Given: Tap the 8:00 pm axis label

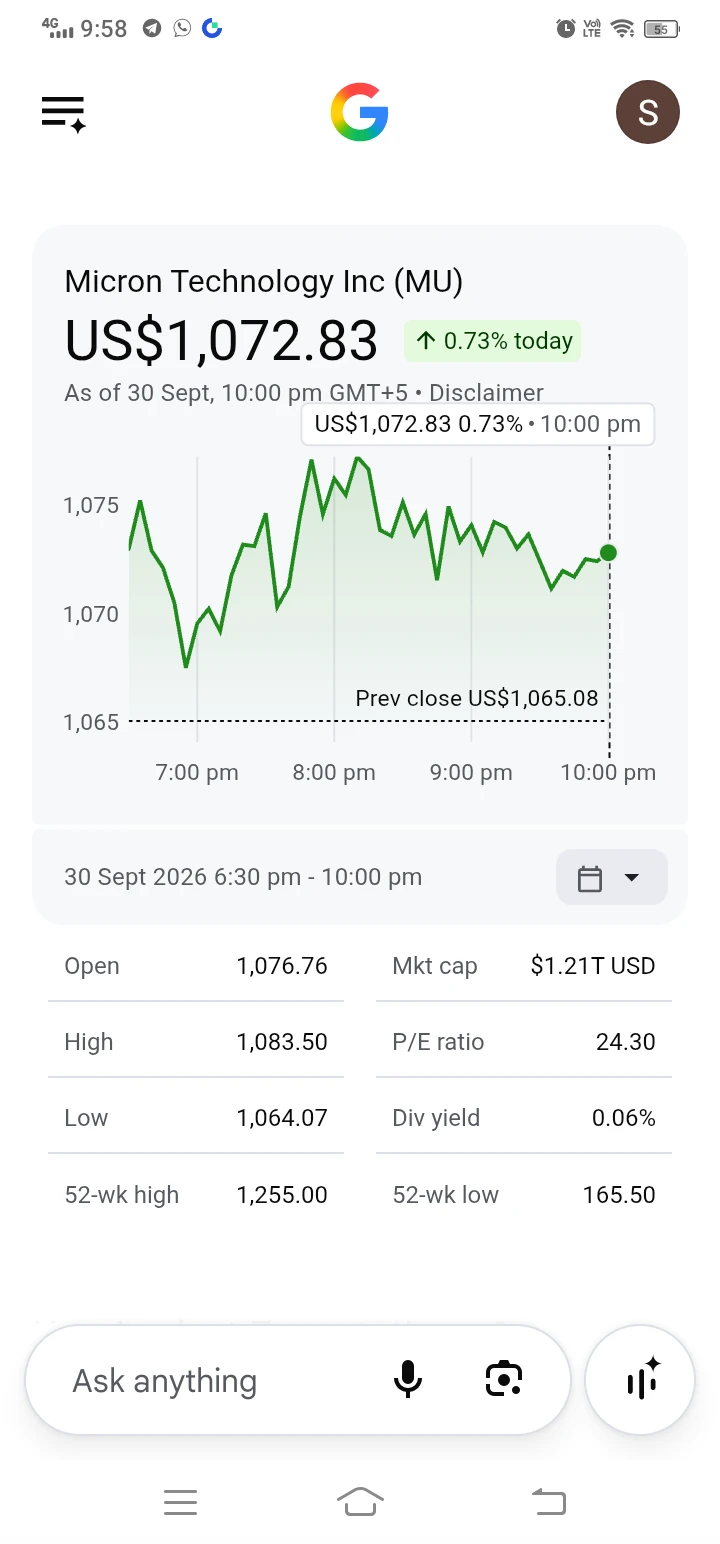Looking at the screenshot, I should (334, 772).
